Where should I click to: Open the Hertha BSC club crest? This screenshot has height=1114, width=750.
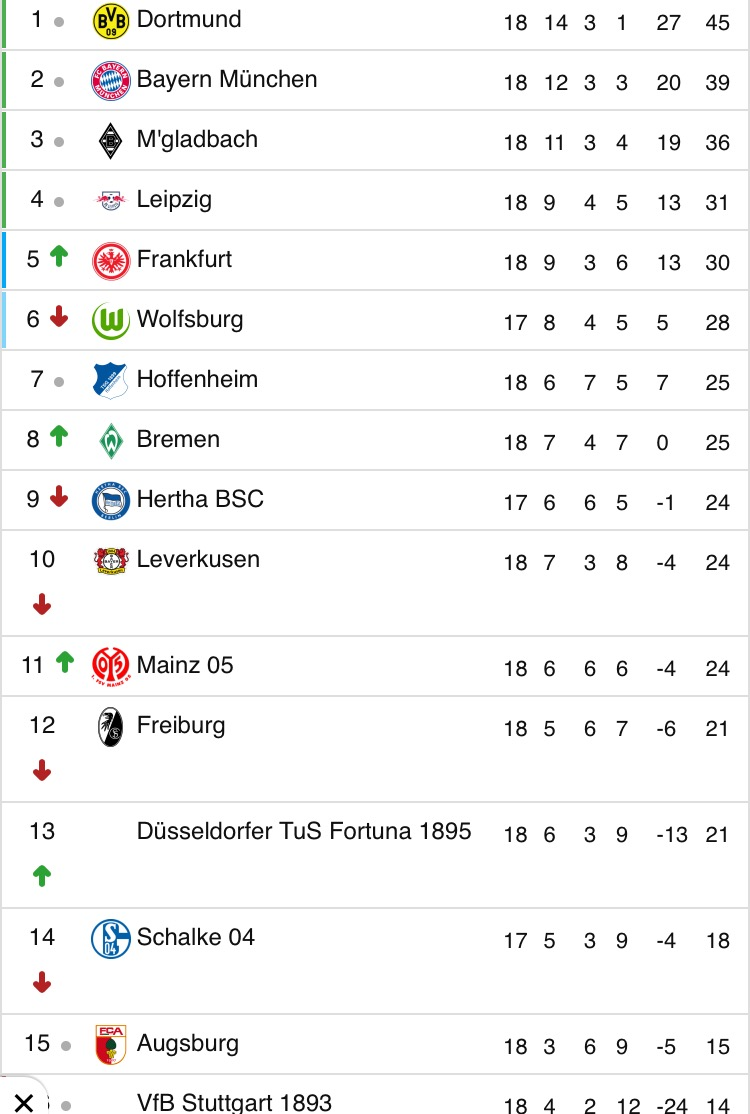[111, 501]
